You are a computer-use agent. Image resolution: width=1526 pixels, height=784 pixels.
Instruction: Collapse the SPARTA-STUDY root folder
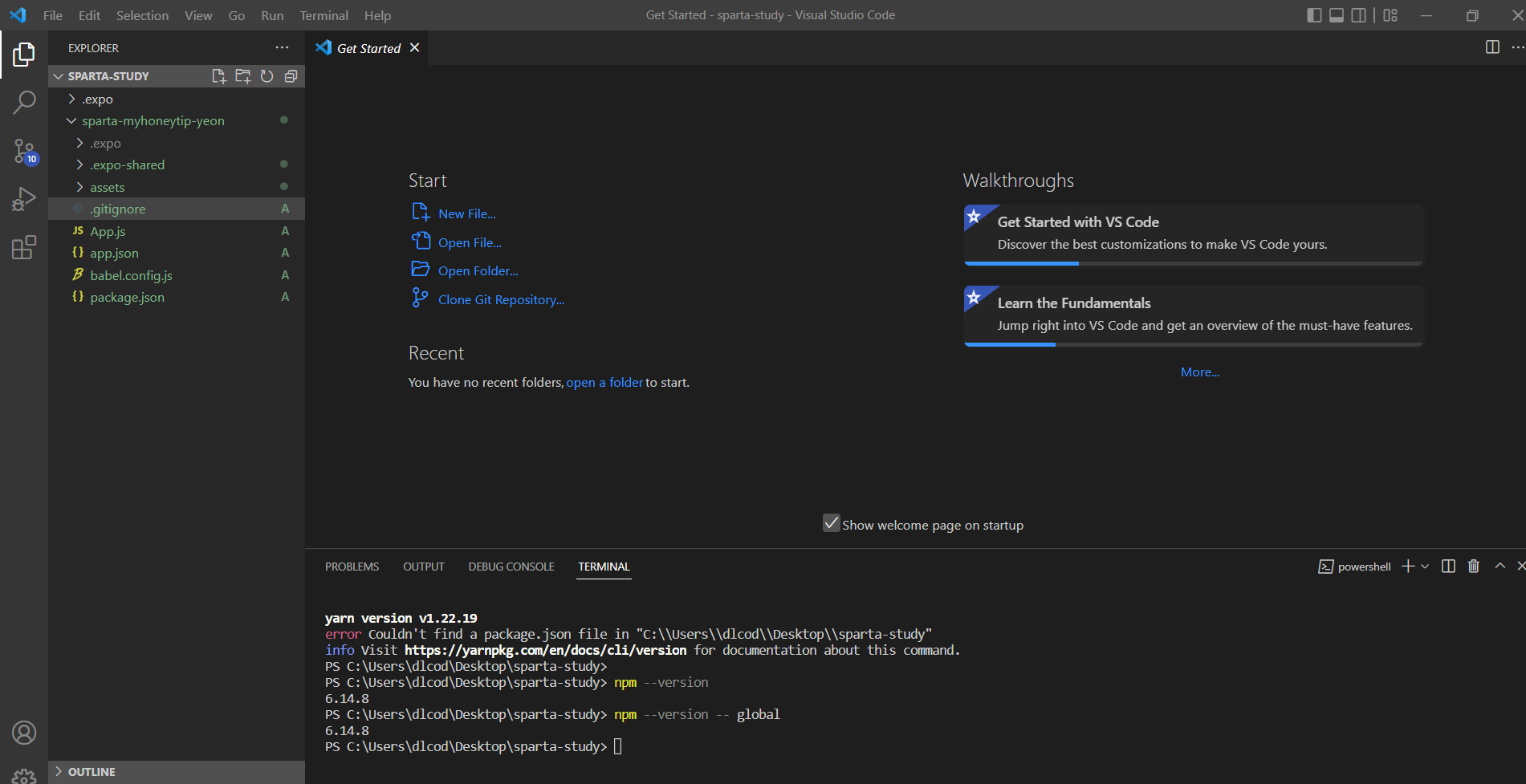click(x=58, y=76)
